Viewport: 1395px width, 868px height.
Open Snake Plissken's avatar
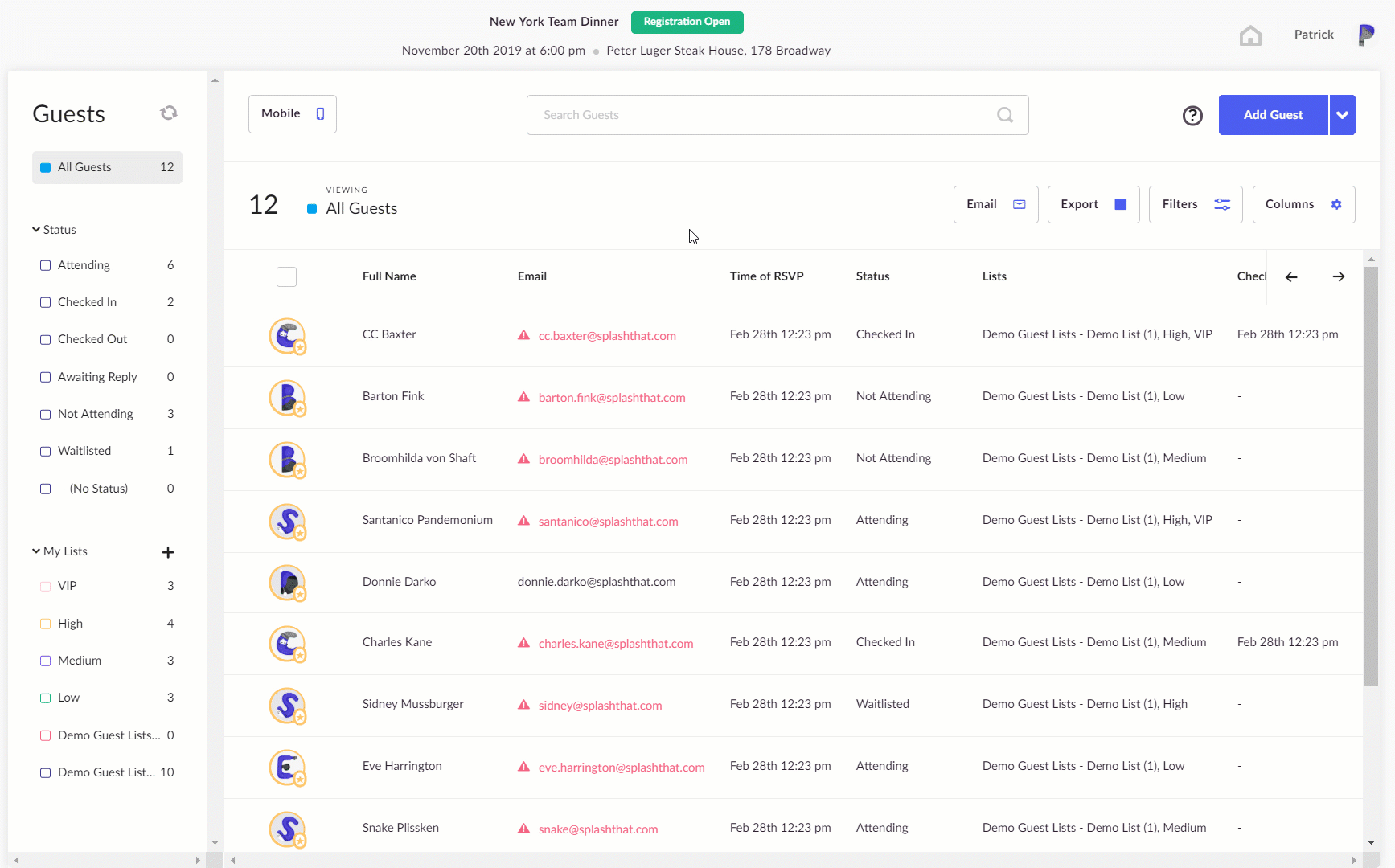(x=287, y=829)
